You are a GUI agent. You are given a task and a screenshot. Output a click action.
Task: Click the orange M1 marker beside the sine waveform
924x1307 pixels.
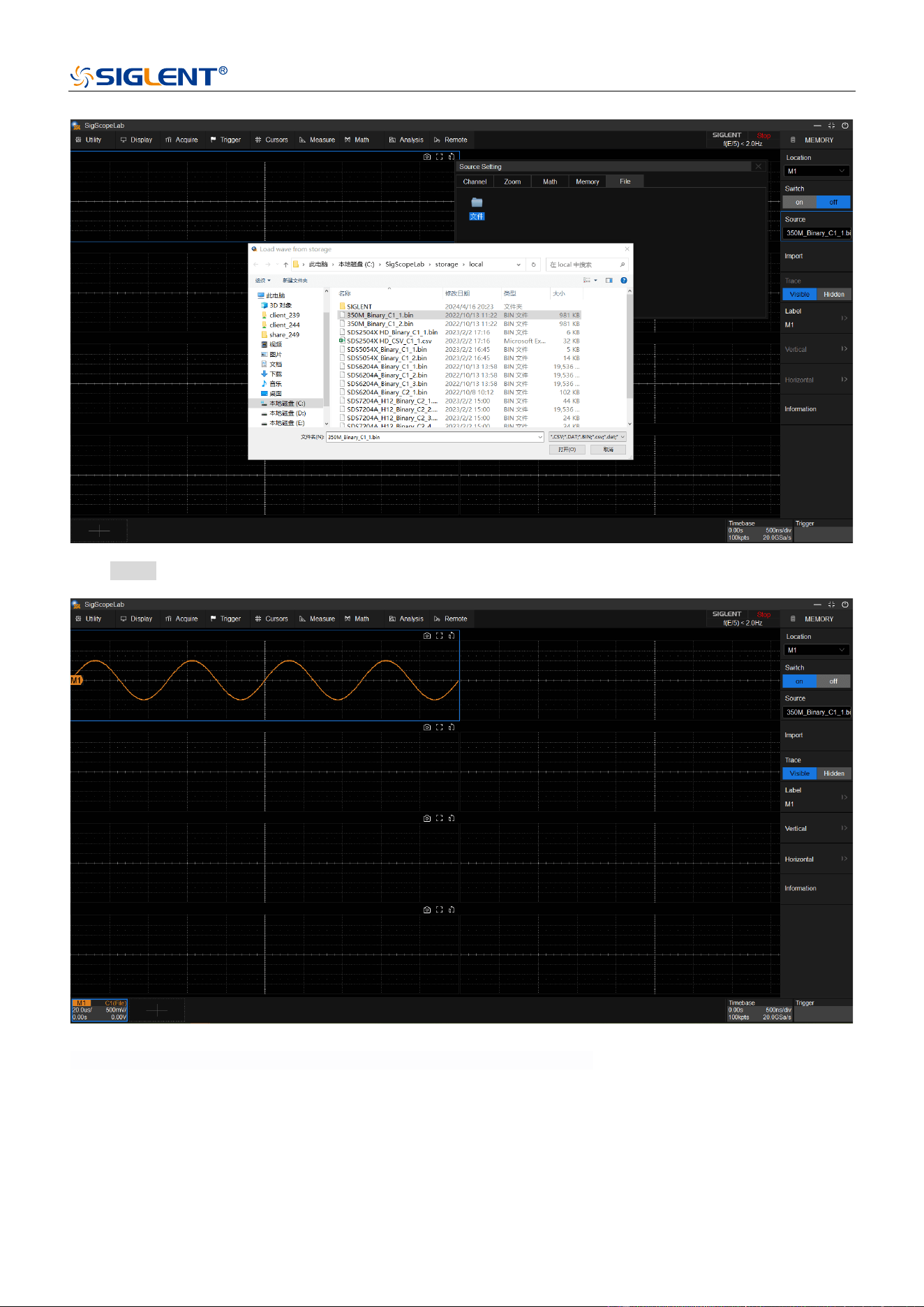[76, 680]
